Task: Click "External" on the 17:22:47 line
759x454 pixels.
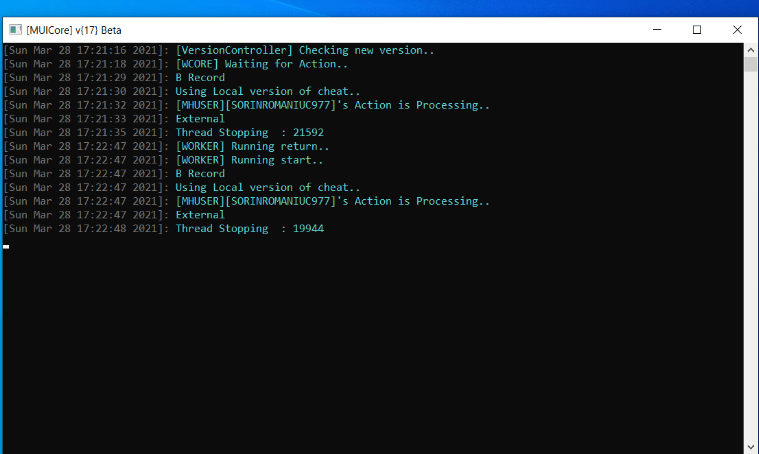Action: [200, 215]
